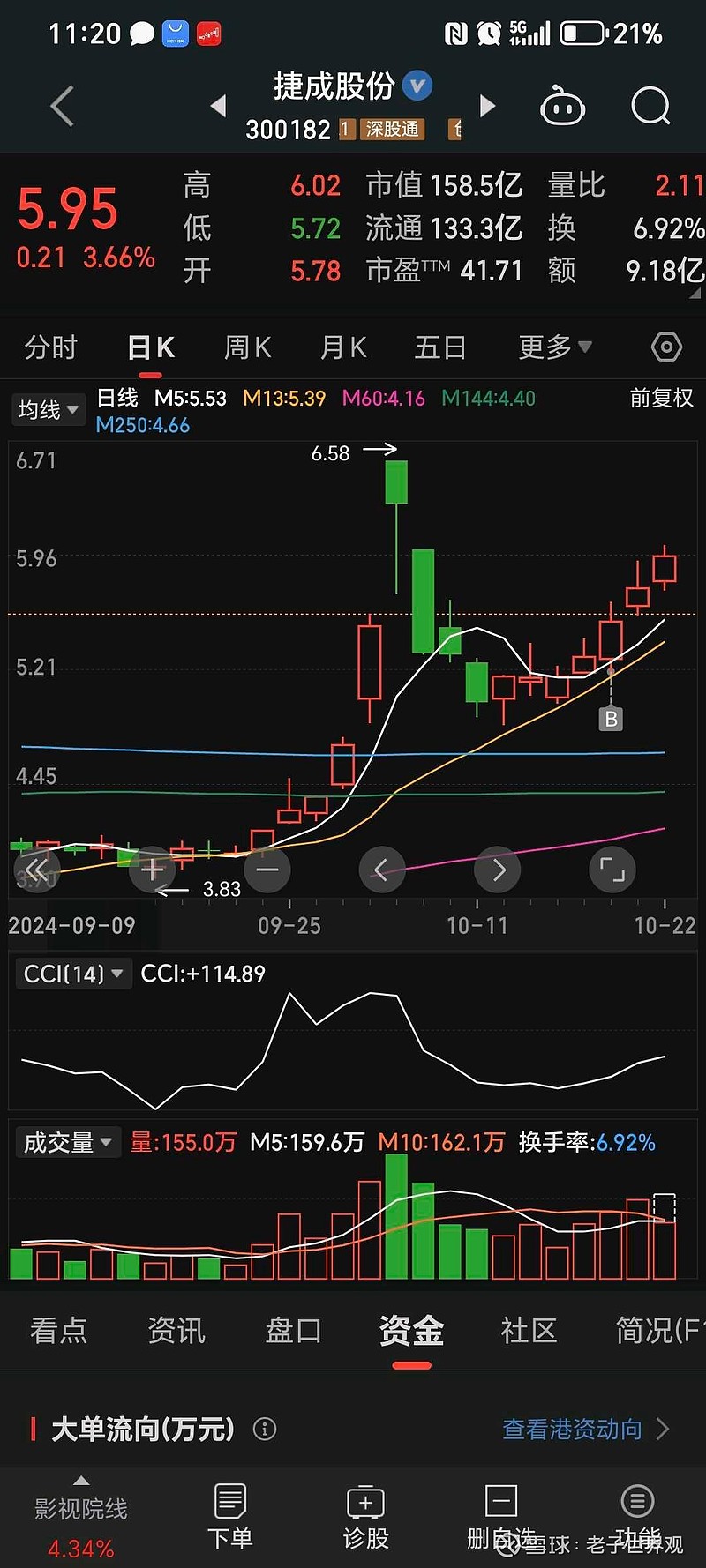Zoom in chart with plus button

coord(152,870)
